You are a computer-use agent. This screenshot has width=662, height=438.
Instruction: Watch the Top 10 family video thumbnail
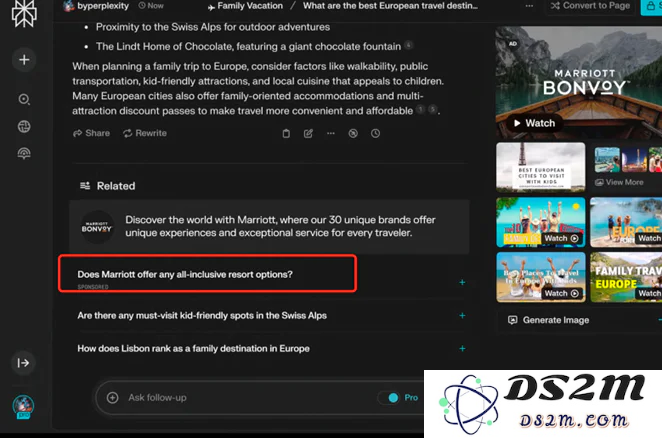point(541,222)
